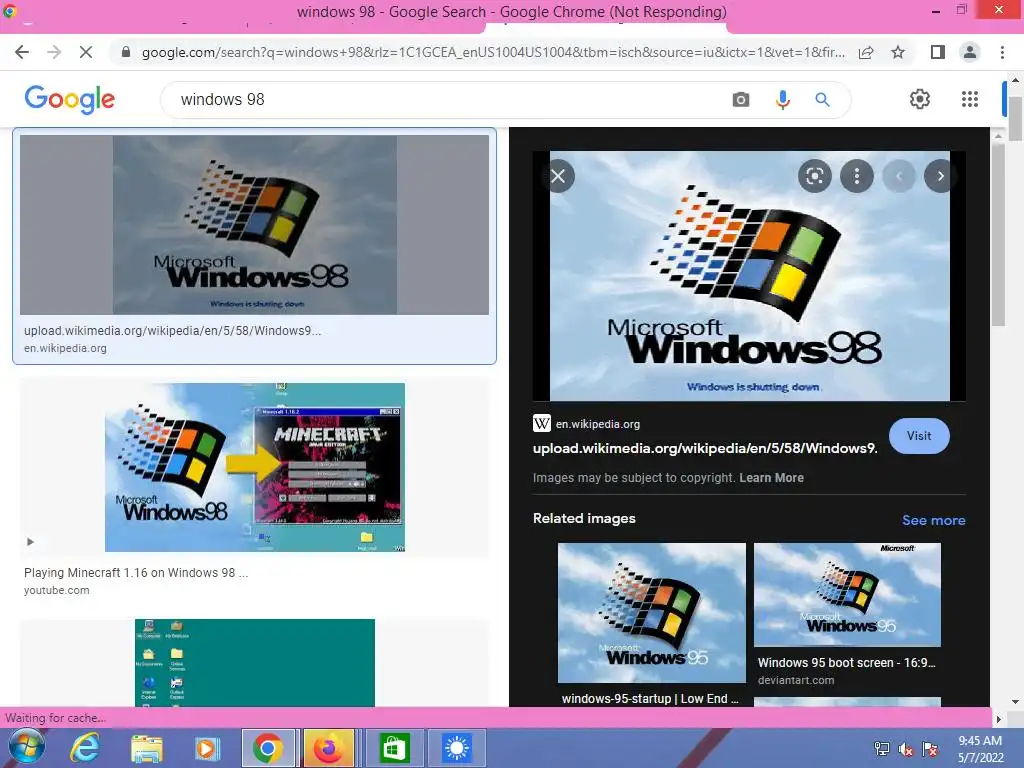
Task: Go to next image in preview
Action: pos(940,176)
